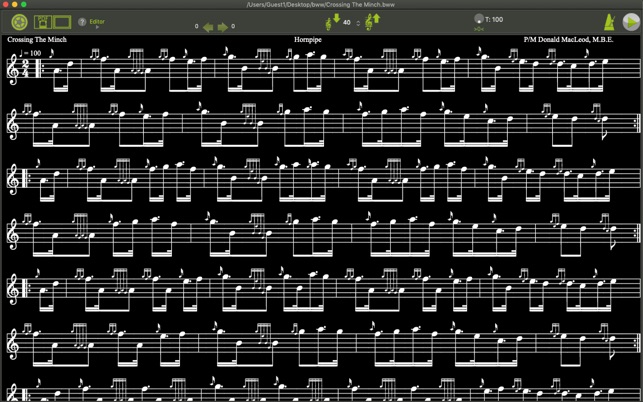Toggle the metronome icon
Viewport: 643px width, 402px height.
(x=609, y=22)
